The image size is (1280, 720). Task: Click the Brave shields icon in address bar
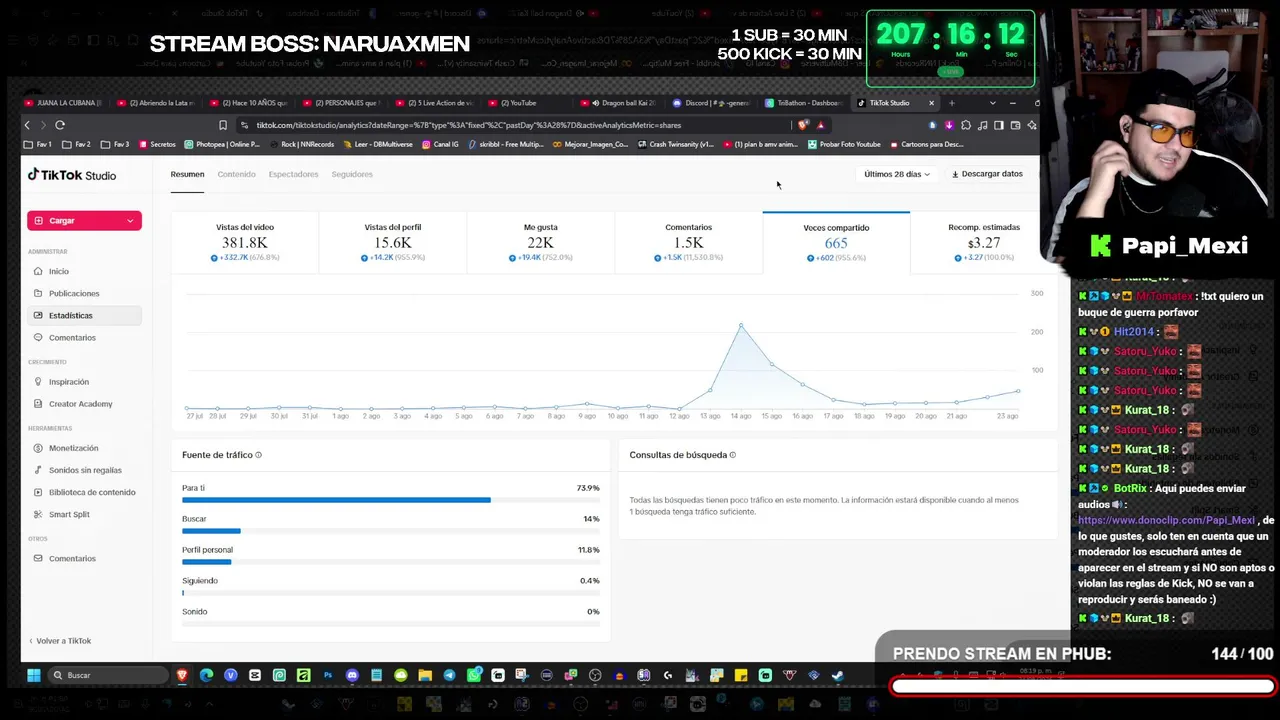803,125
